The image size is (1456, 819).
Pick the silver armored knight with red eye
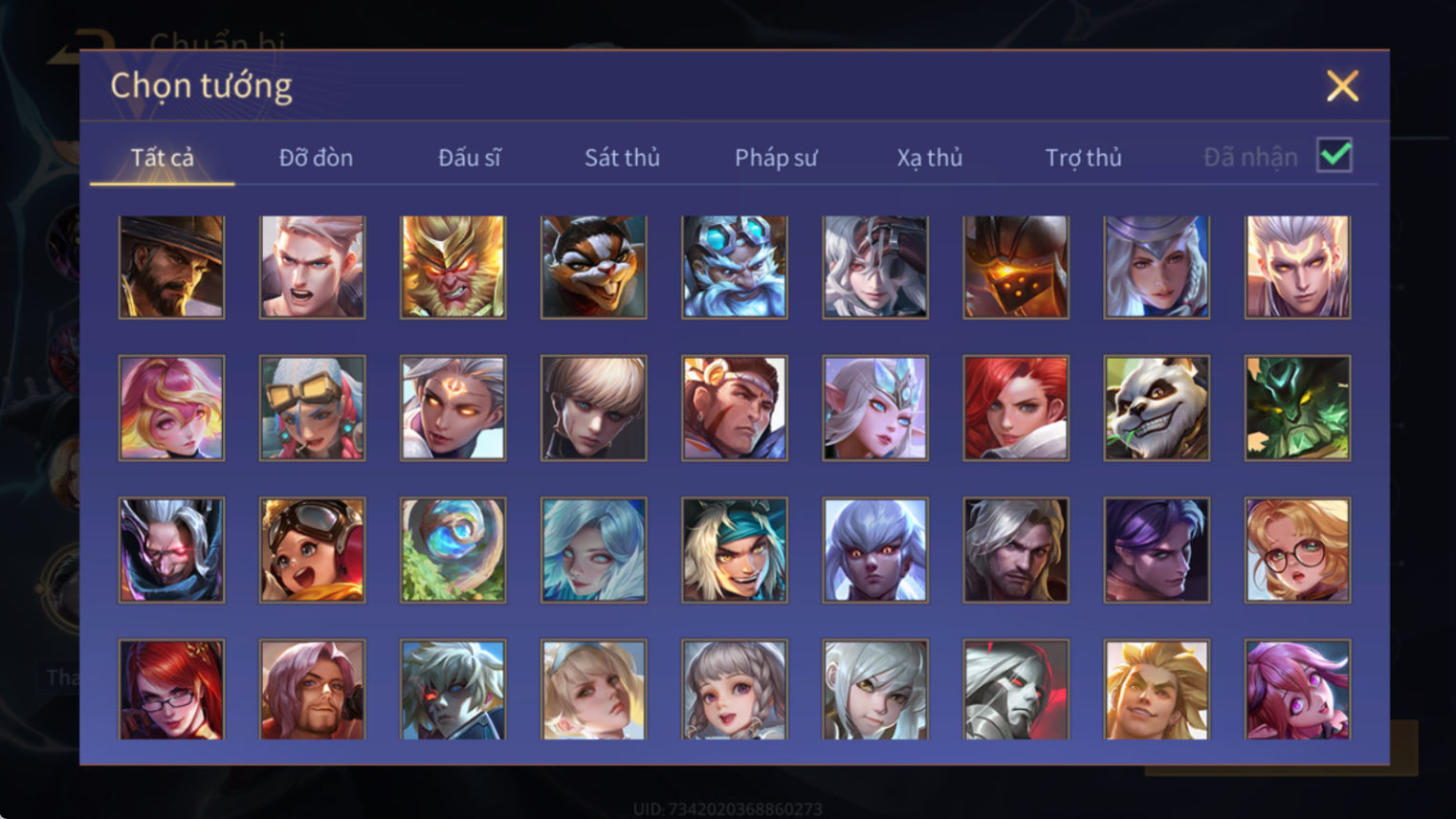[1016, 690]
